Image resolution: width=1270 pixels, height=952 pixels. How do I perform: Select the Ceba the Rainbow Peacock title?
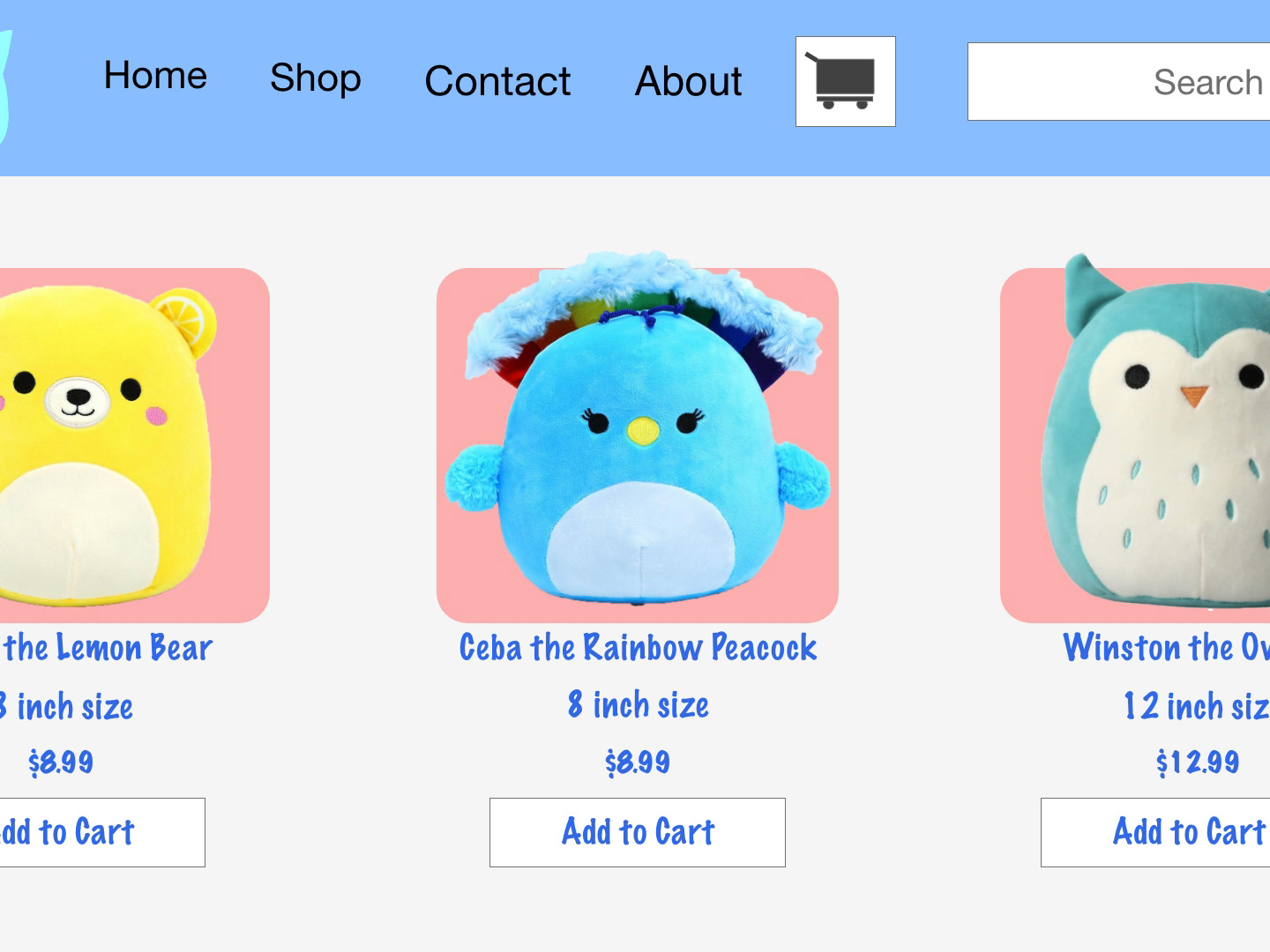point(638,648)
